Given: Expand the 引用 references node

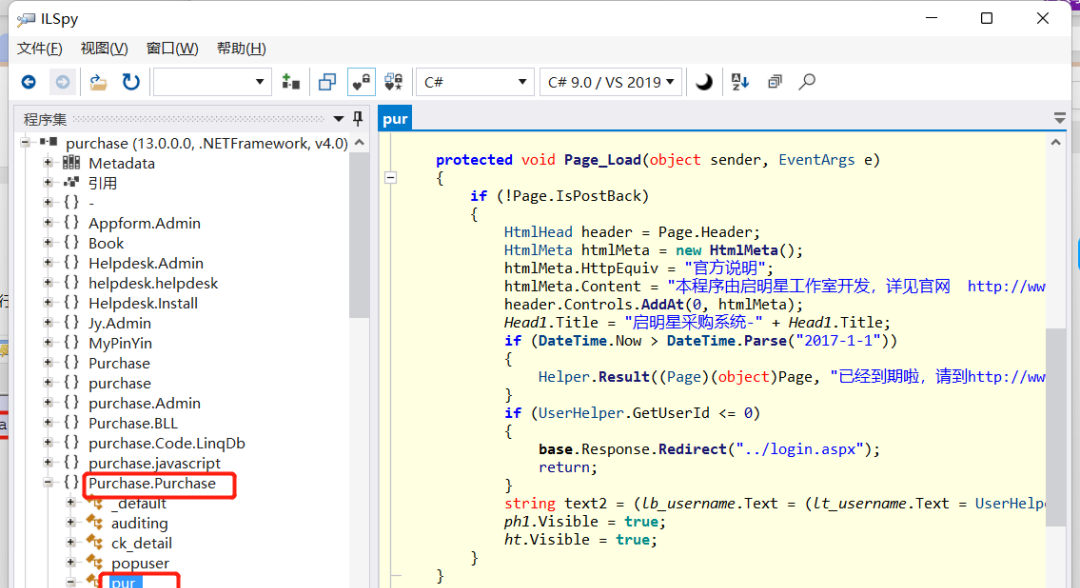Looking at the screenshot, I should 48,182.
